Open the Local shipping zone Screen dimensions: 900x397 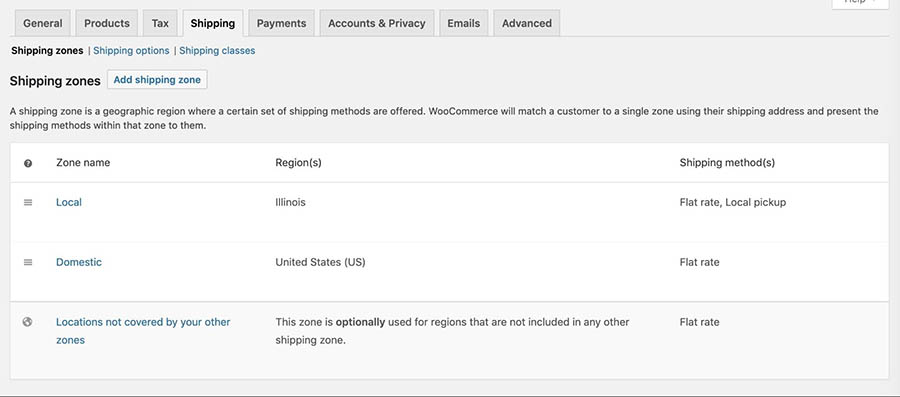coord(69,202)
